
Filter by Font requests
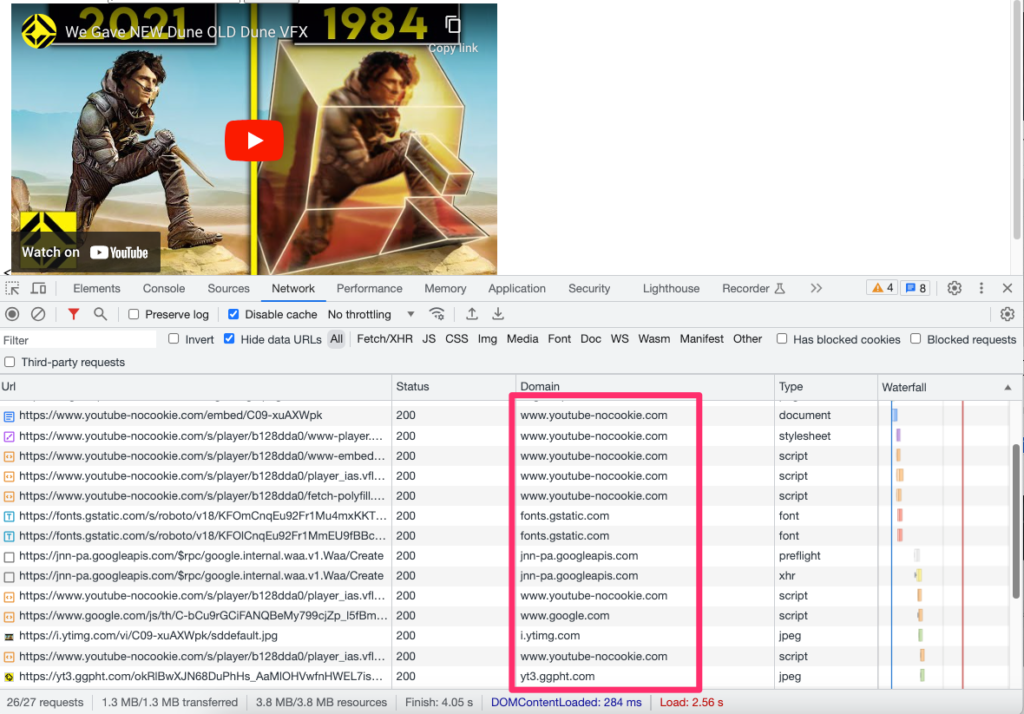559,339
